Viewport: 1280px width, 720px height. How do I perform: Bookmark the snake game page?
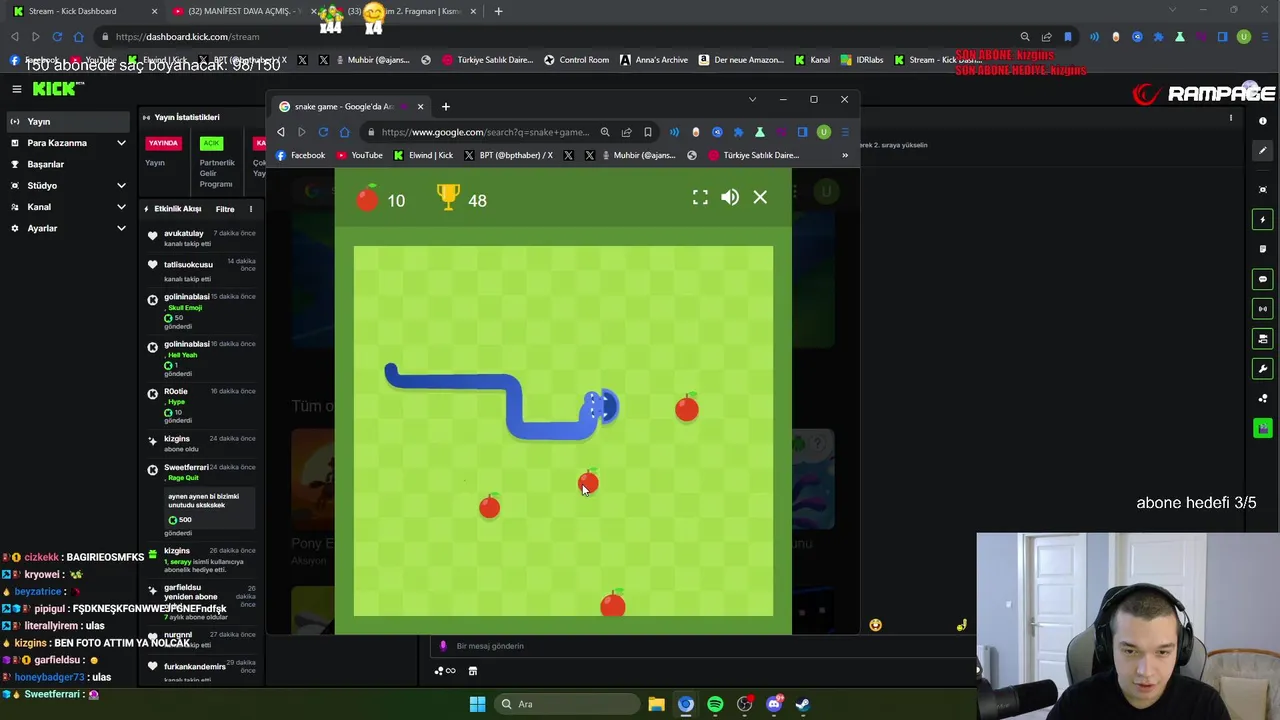(x=648, y=132)
